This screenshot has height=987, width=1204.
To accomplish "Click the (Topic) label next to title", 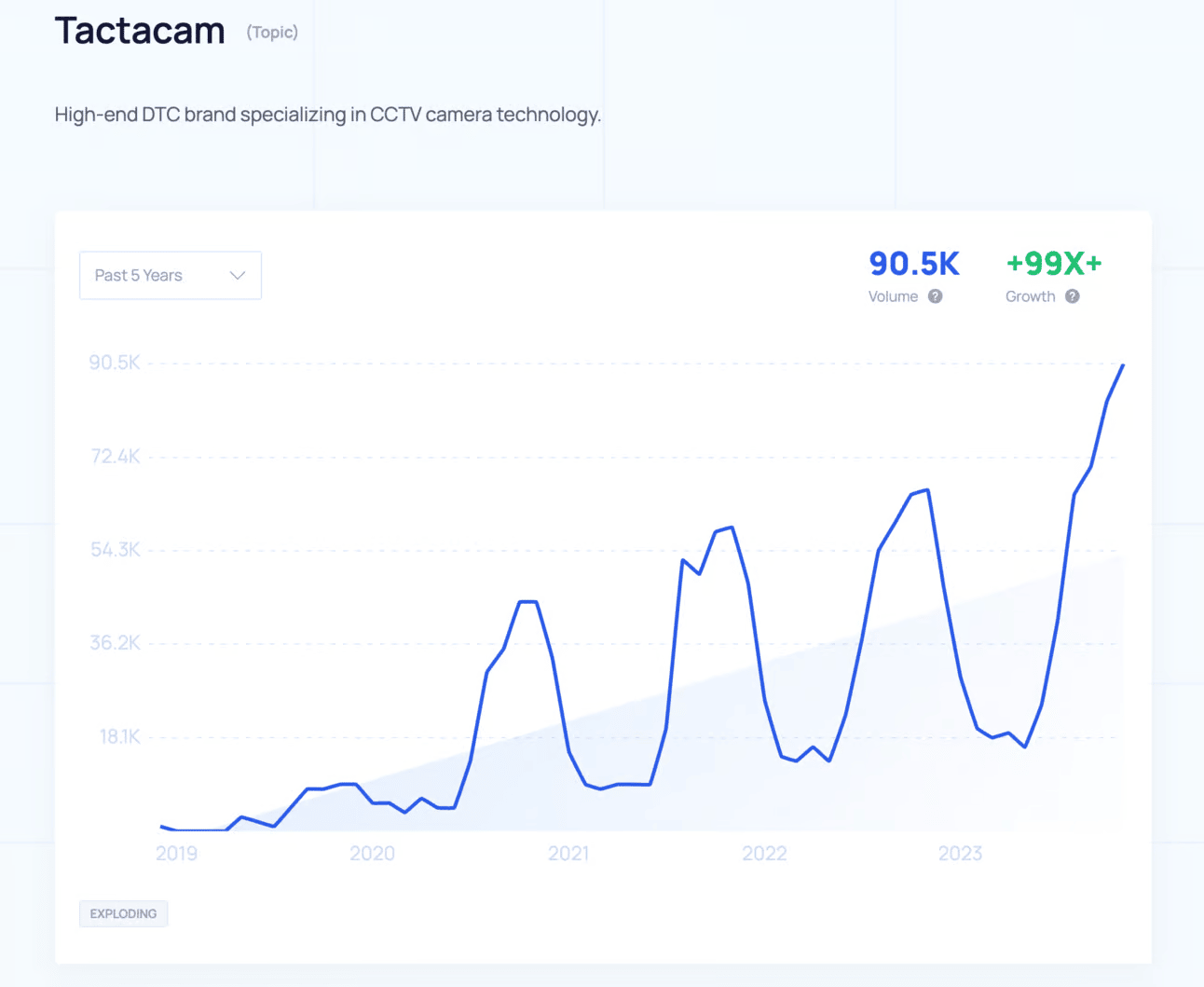I will point(272,33).
